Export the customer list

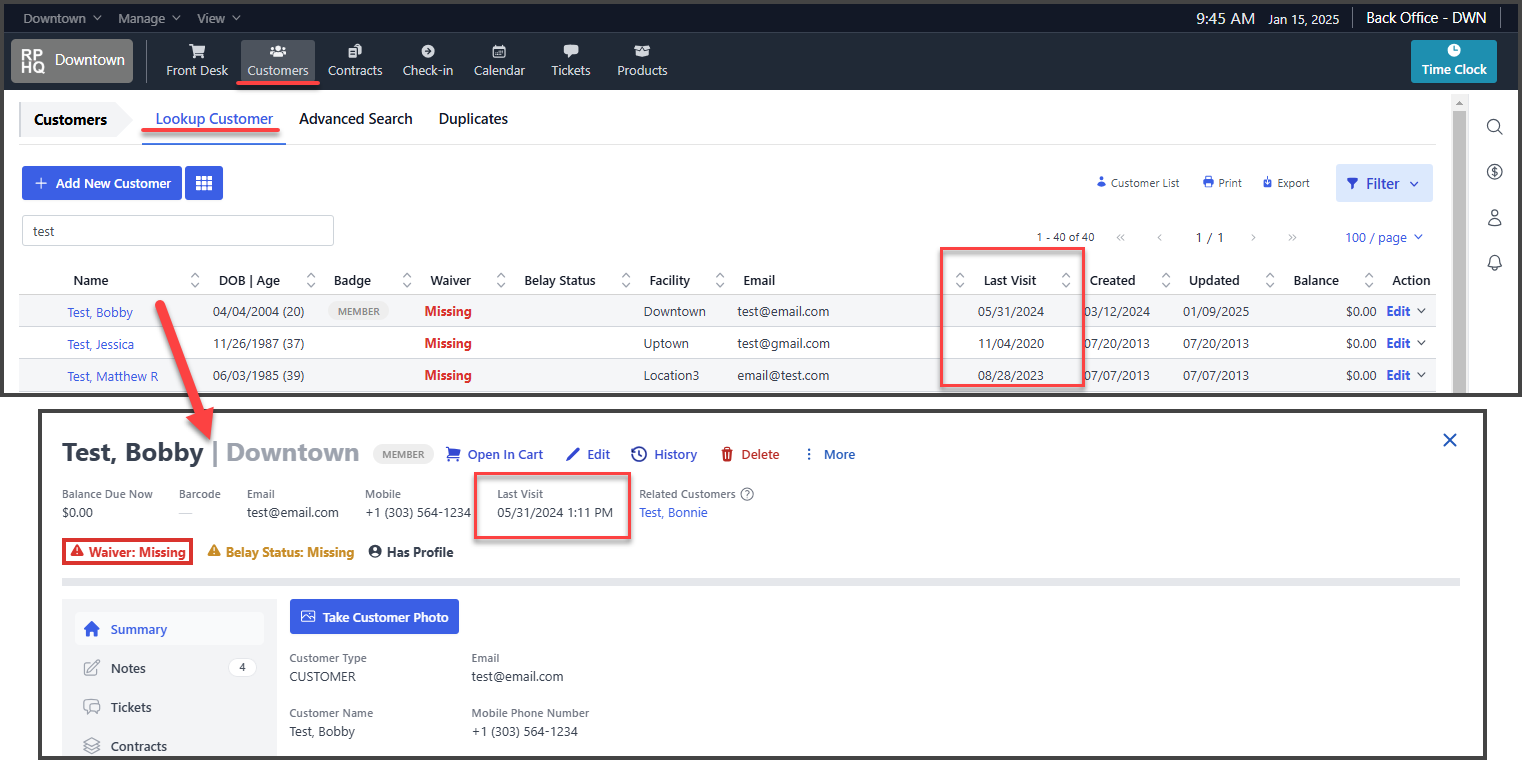(1286, 183)
